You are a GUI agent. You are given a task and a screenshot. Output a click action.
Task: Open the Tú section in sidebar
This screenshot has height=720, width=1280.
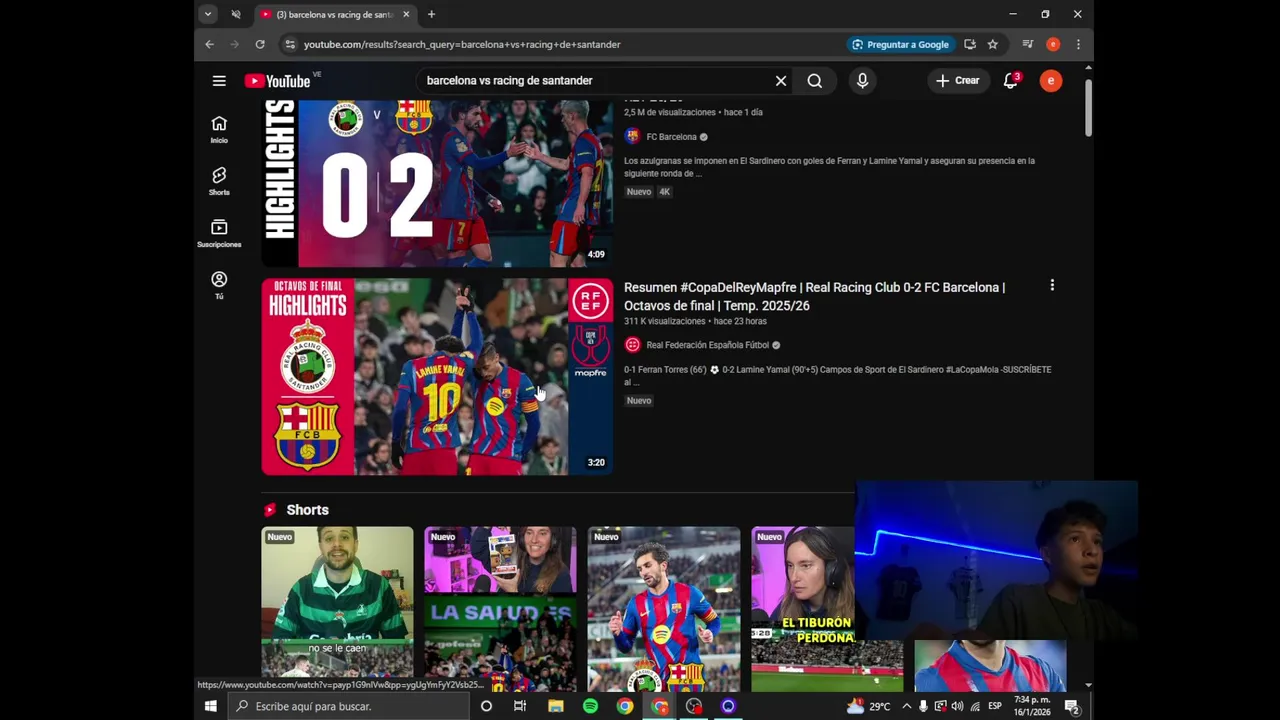click(219, 285)
